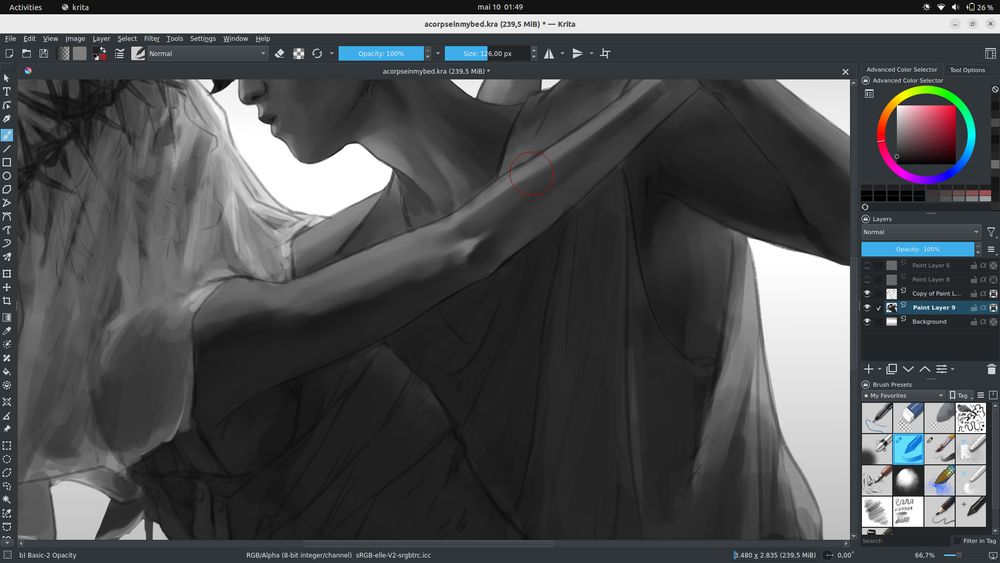Viewport: 1000px width, 563px height.
Task: Hide the Copy of Paint Layer
Action: [867, 293]
